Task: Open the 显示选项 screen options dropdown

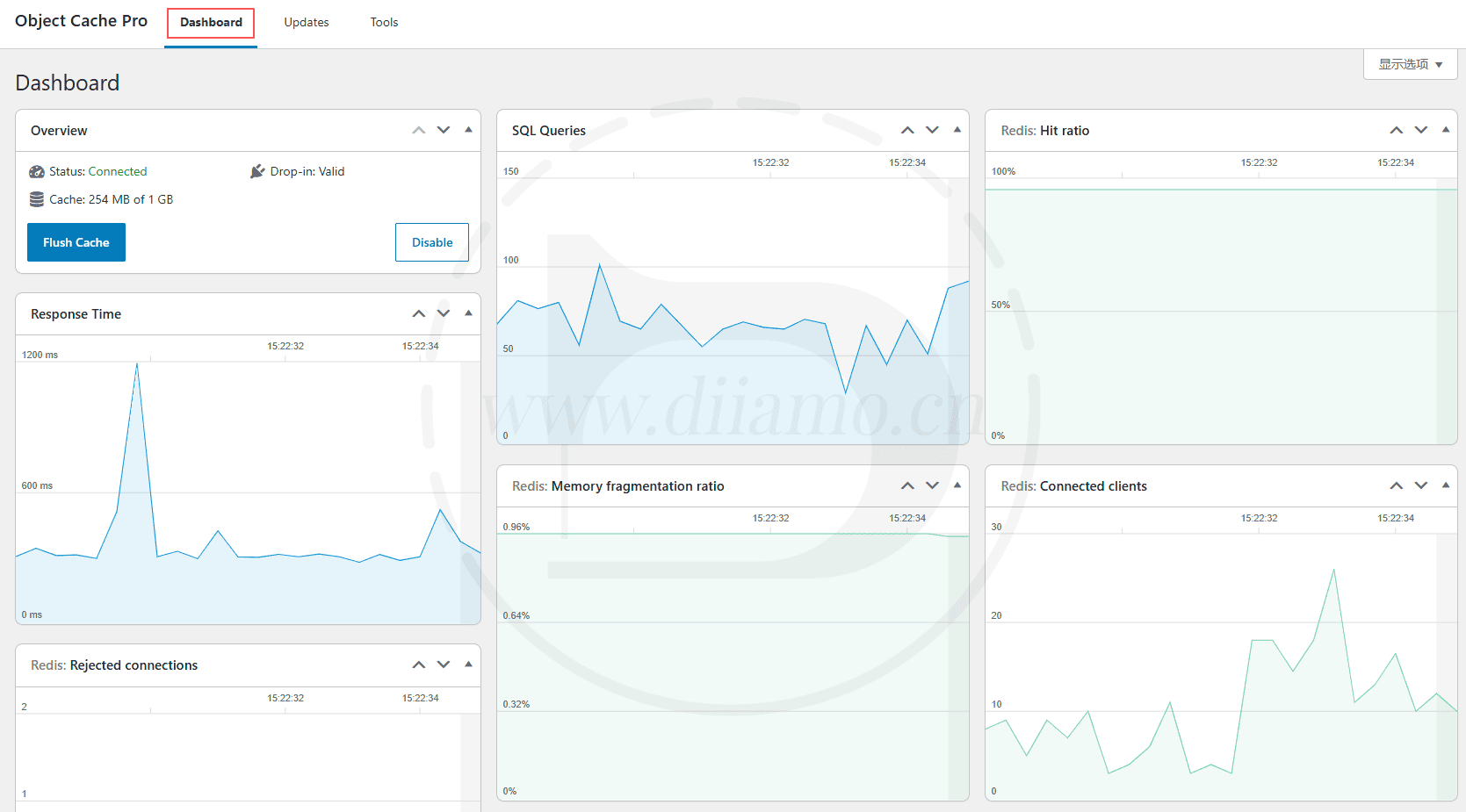Action: coord(1410,64)
